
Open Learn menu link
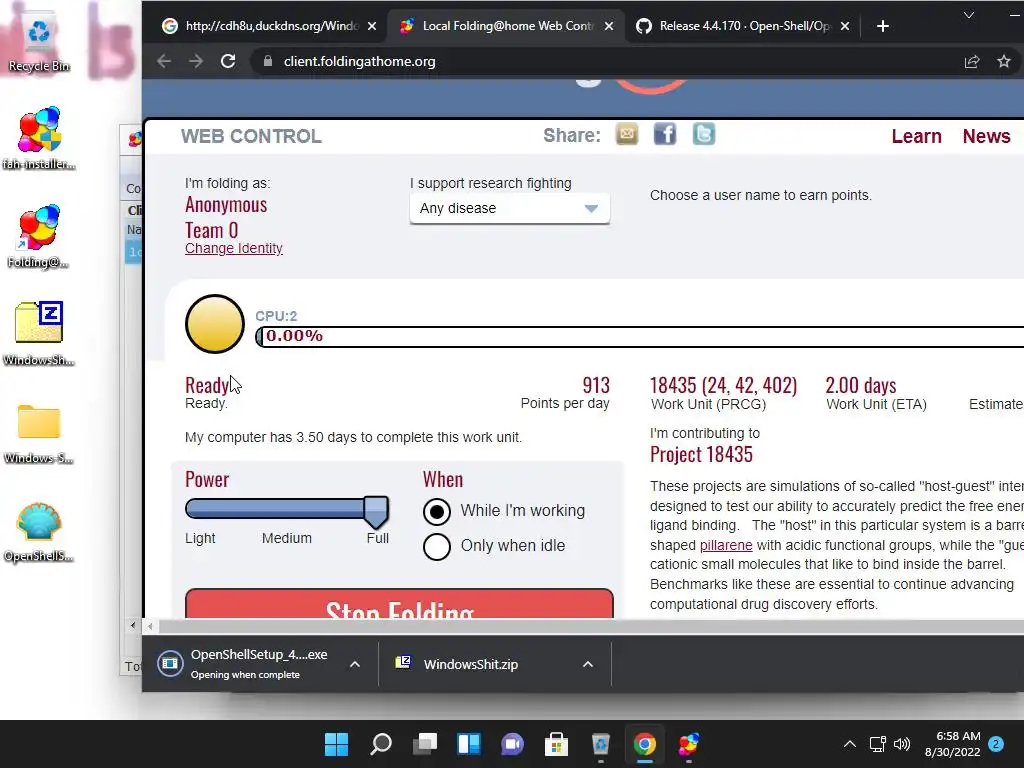pyautogui.click(x=916, y=136)
